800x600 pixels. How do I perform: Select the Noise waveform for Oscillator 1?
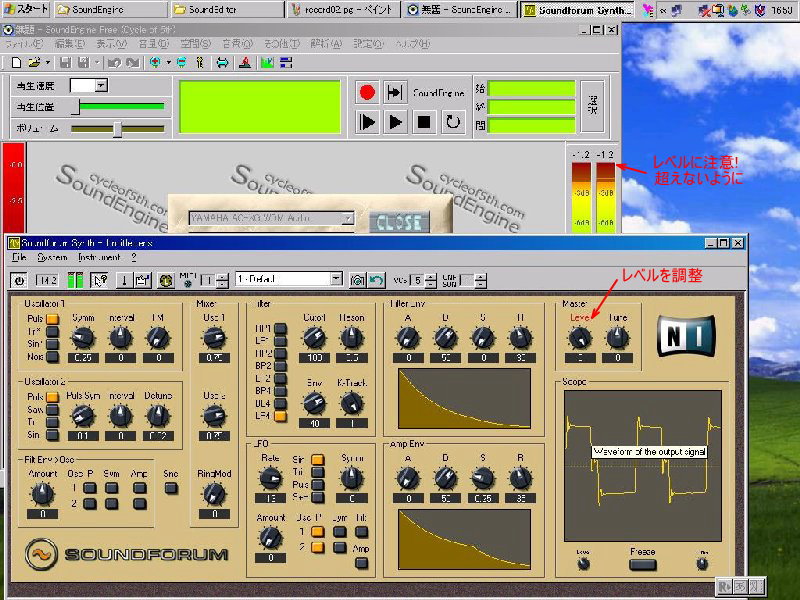(x=52, y=356)
